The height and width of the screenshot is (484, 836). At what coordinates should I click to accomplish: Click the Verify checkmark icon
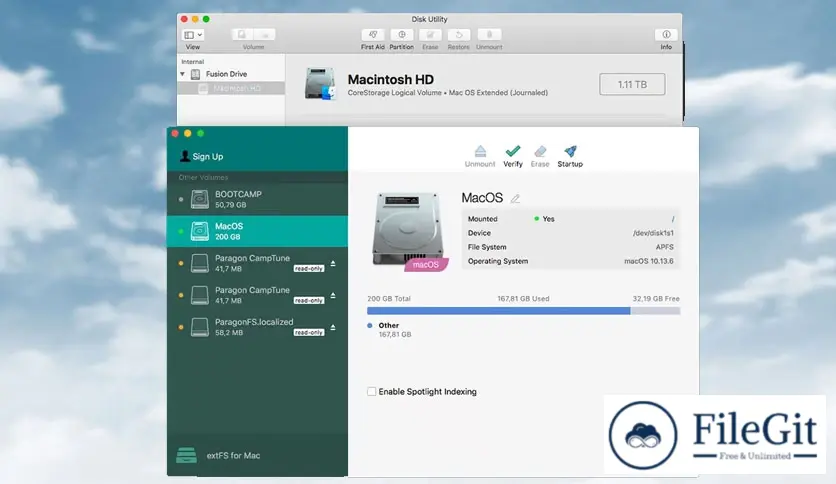[x=513, y=151]
